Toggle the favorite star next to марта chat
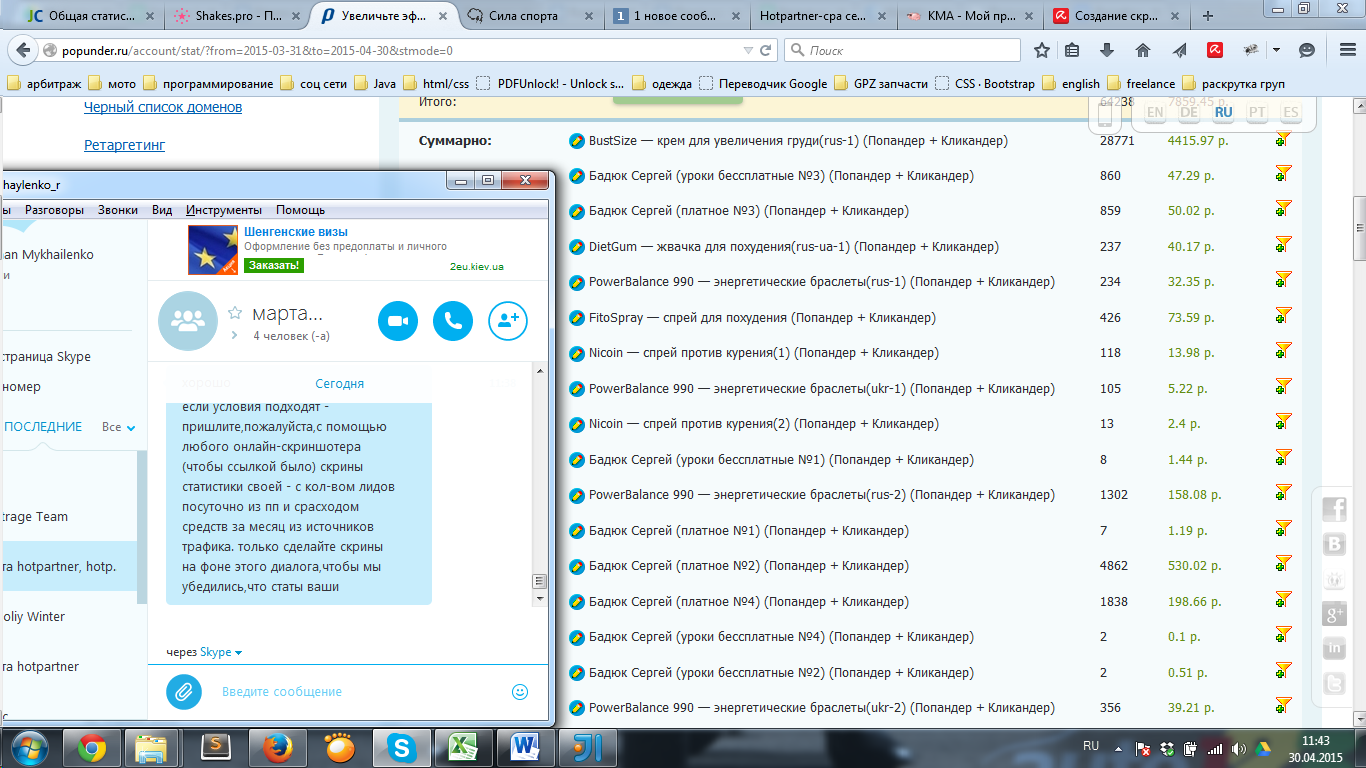This screenshot has width=1366, height=768. pyautogui.click(x=235, y=313)
